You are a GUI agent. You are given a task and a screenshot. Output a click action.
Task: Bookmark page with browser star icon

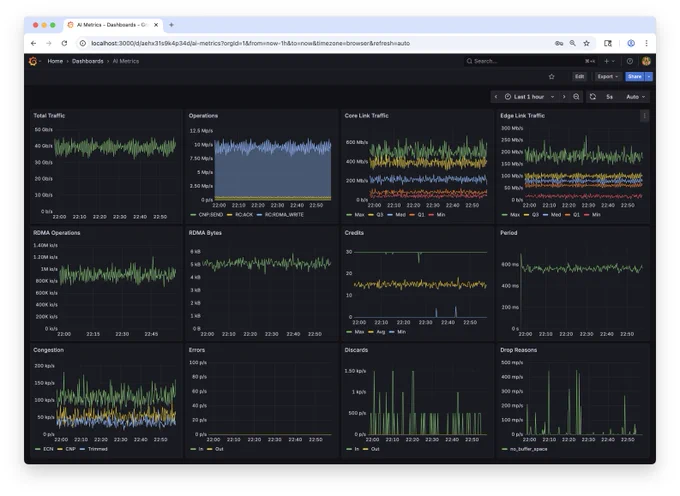(x=586, y=43)
